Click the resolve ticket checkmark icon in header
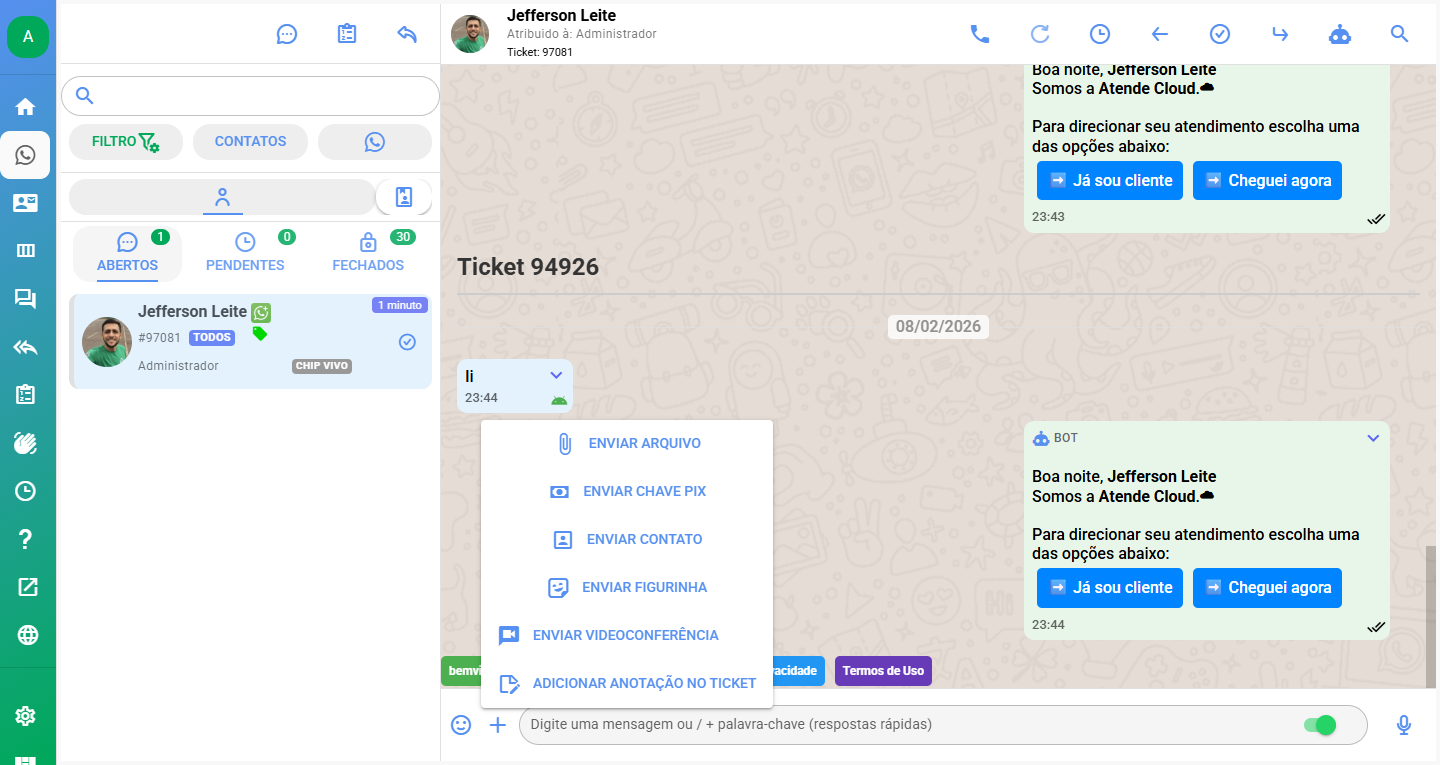The image size is (1440, 765). pyautogui.click(x=1219, y=34)
